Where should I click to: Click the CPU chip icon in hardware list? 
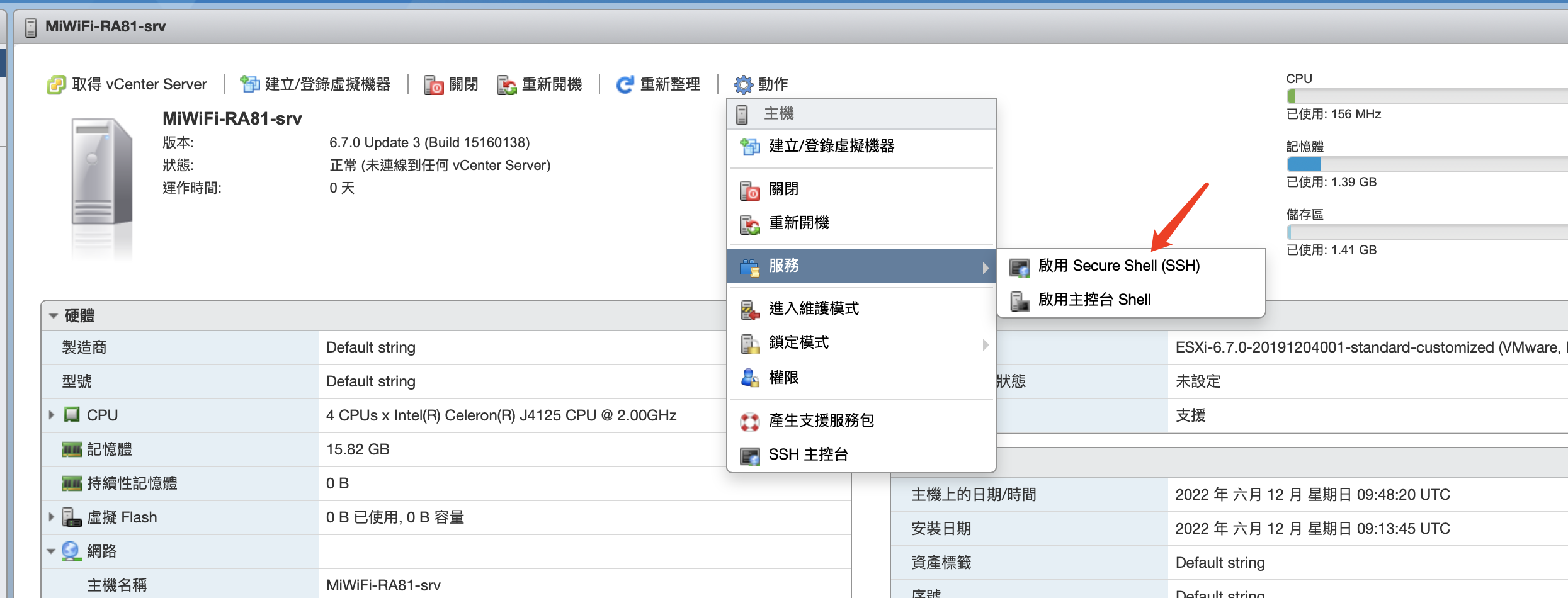coord(72,415)
